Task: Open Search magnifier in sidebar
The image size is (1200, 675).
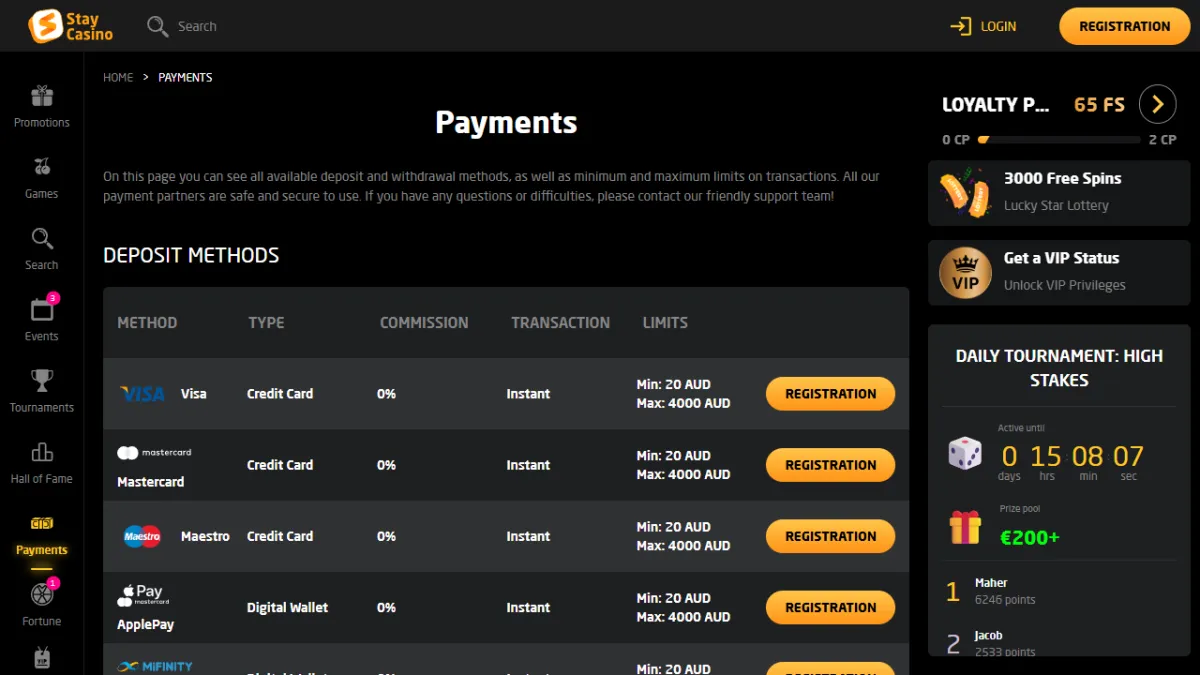Action: pyautogui.click(x=42, y=239)
